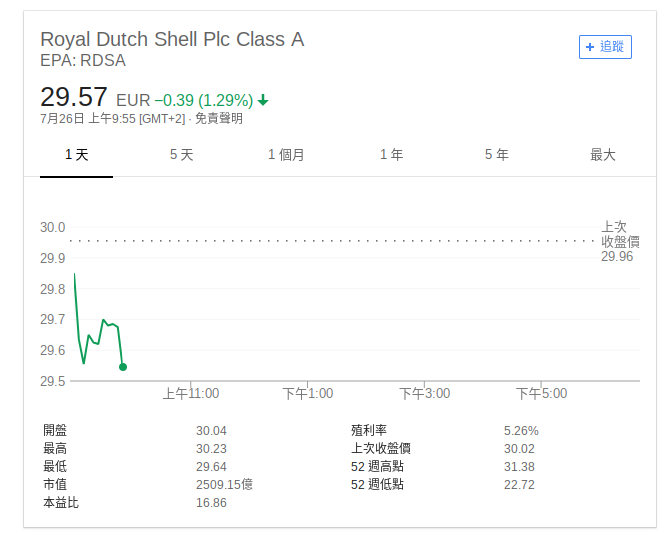Click the EPA: RDSA ticker text

point(83,61)
